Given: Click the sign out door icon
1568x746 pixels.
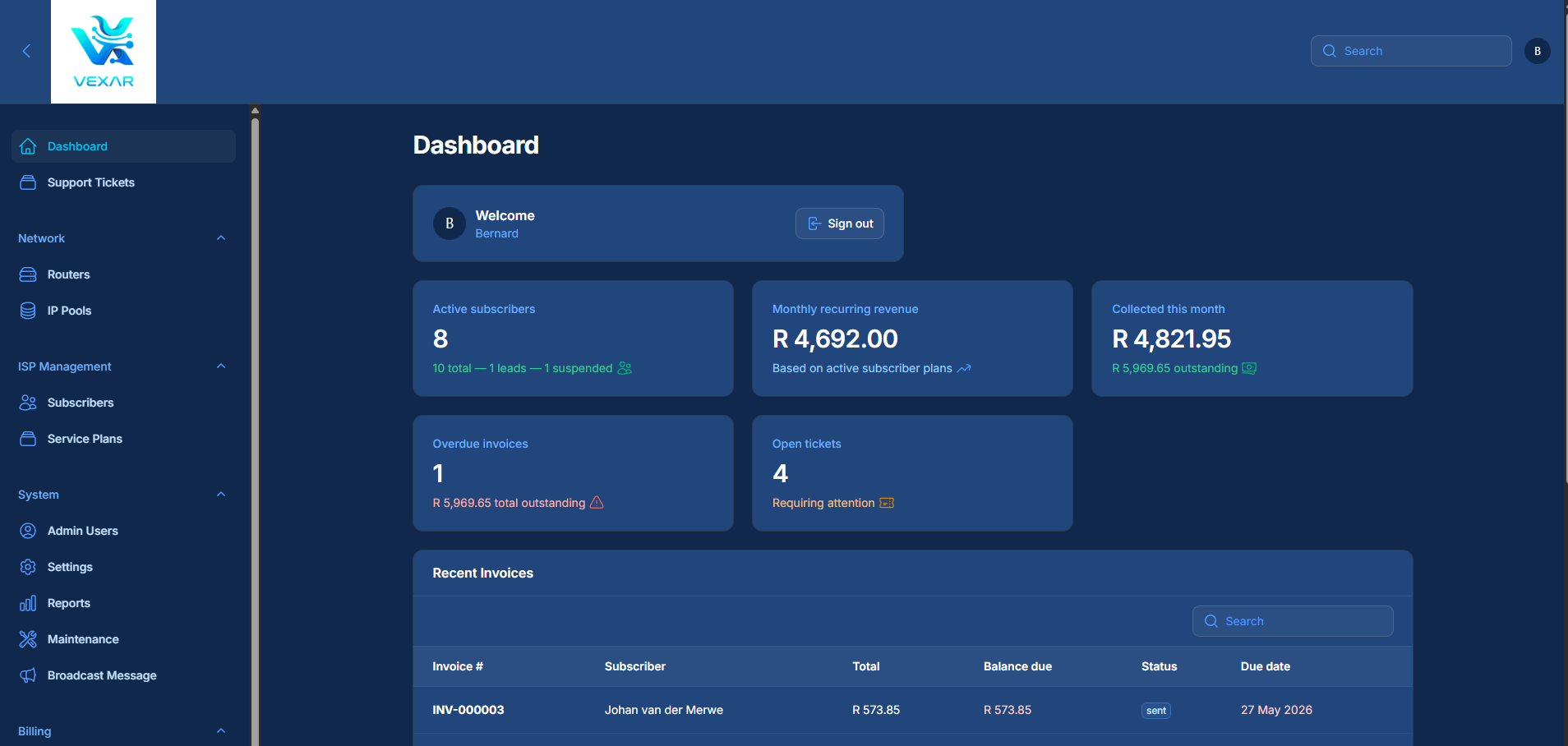Looking at the screenshot, I should point(814,223).
